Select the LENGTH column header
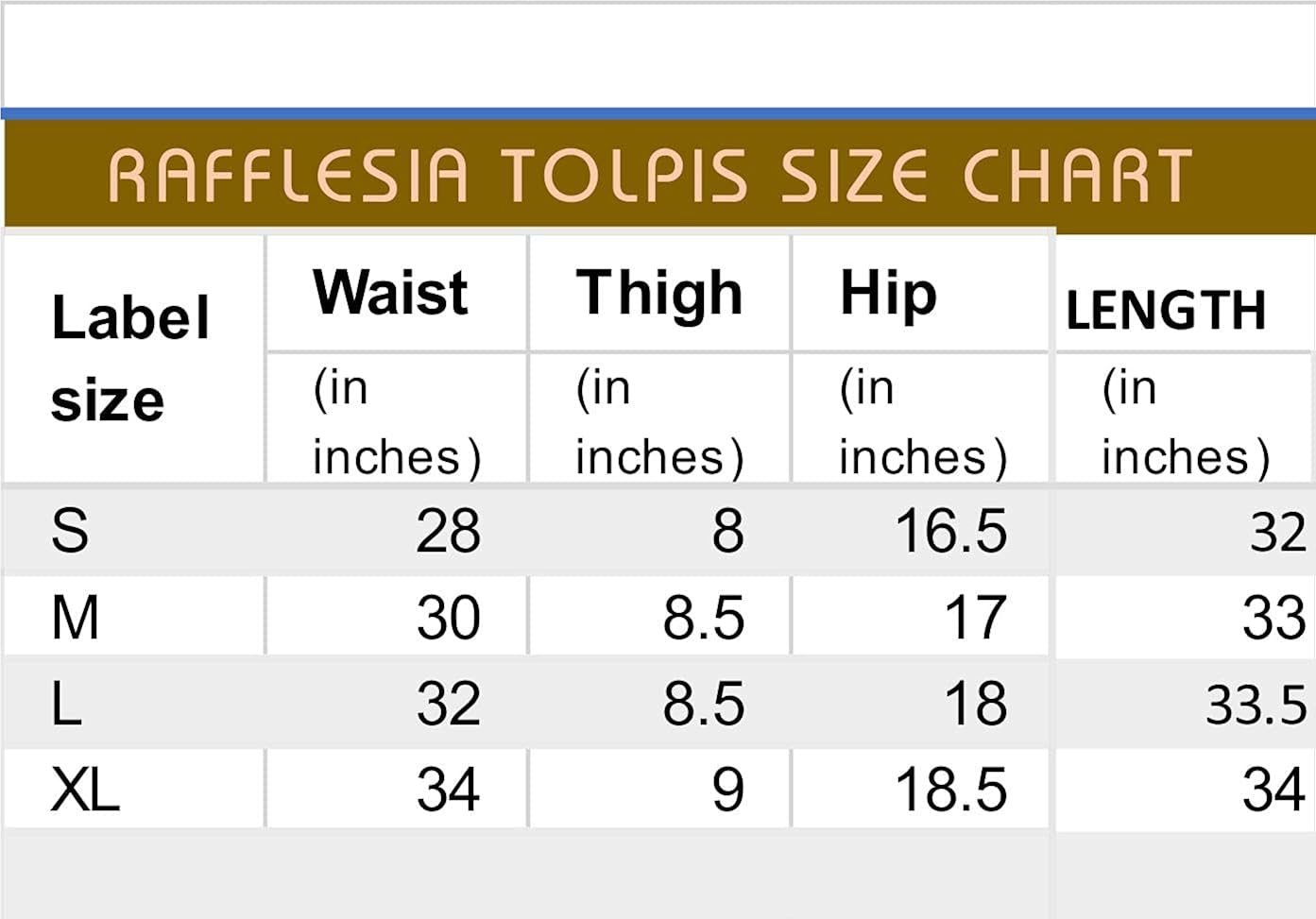1316x919 pixels. (1166, 311)
